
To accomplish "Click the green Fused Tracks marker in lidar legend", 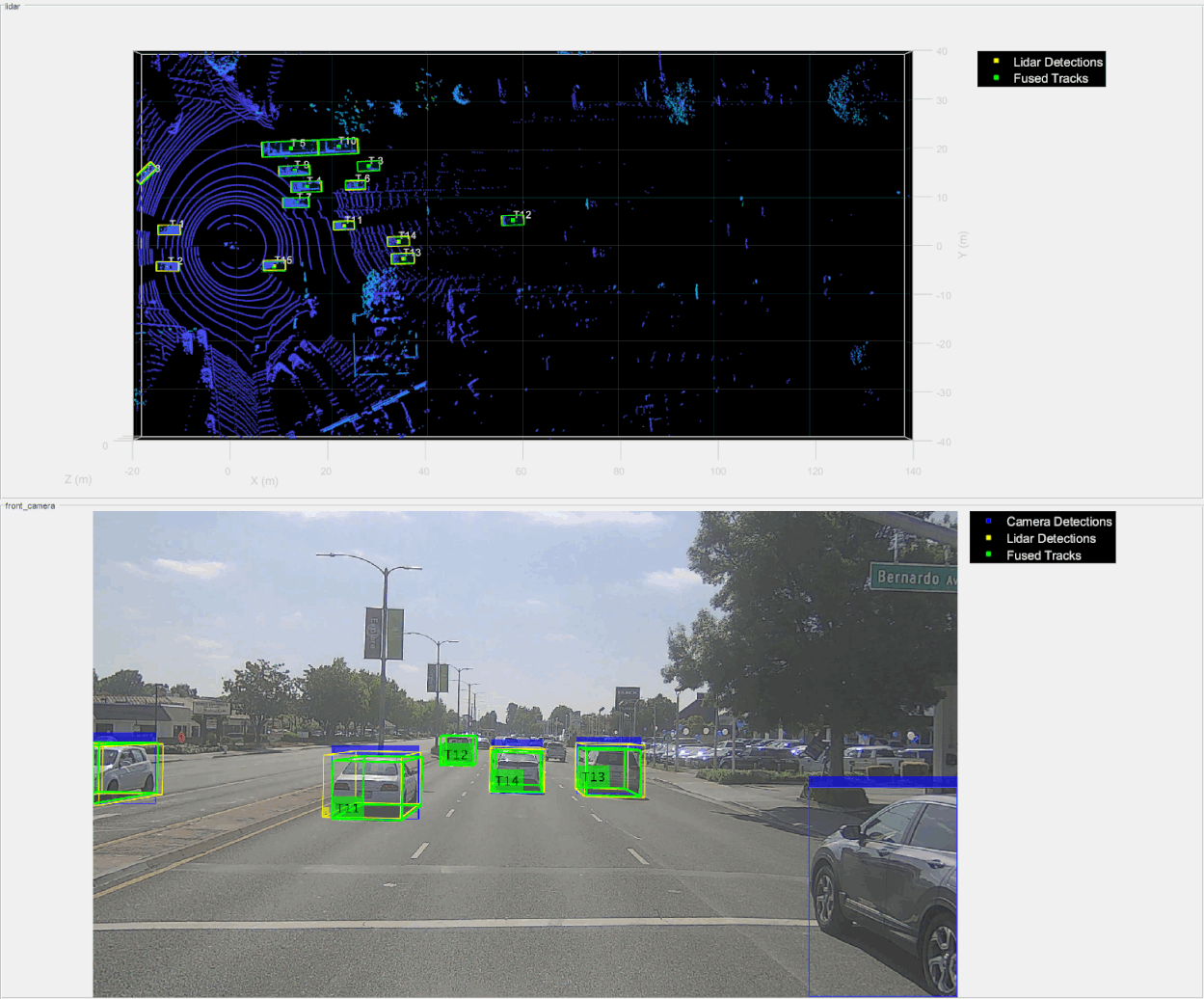I will tap(996, 78).
